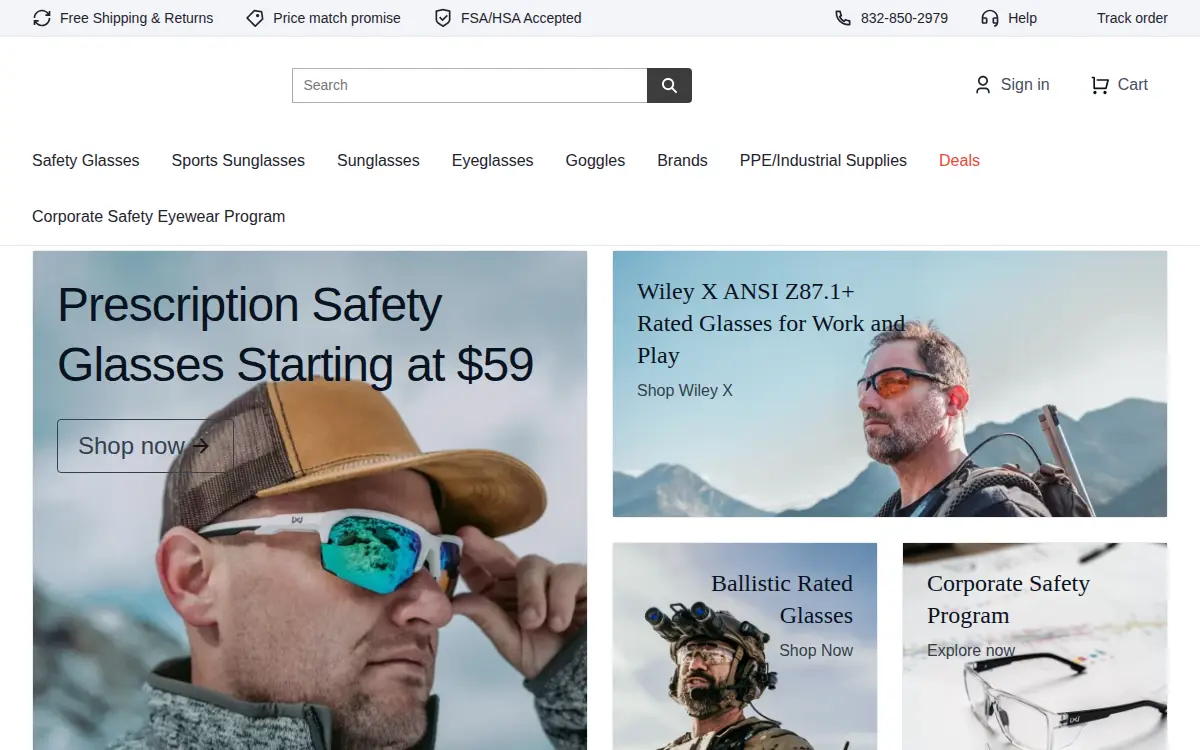
Task: Click the Sign in person icon
Action: pyautogui.click(x=983, y=85)
